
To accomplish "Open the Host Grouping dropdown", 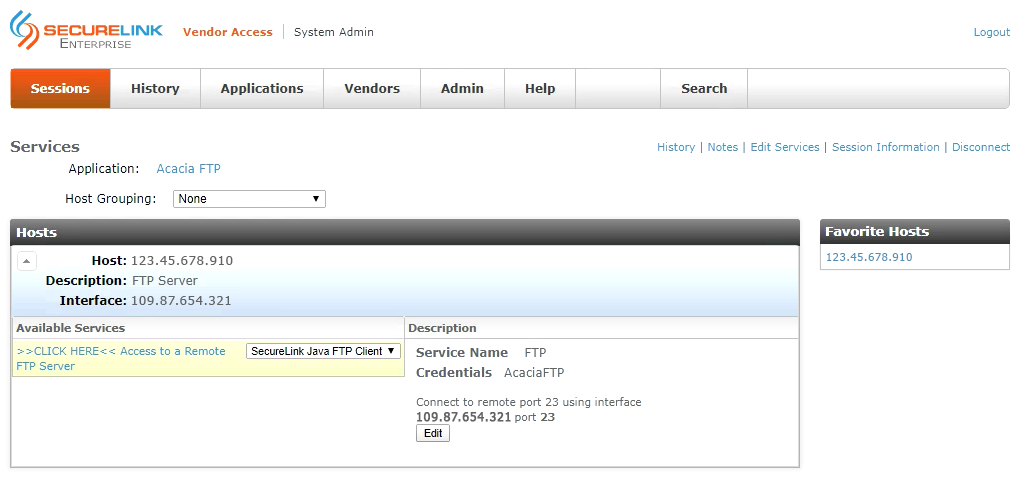I will [x=249, y=199].
